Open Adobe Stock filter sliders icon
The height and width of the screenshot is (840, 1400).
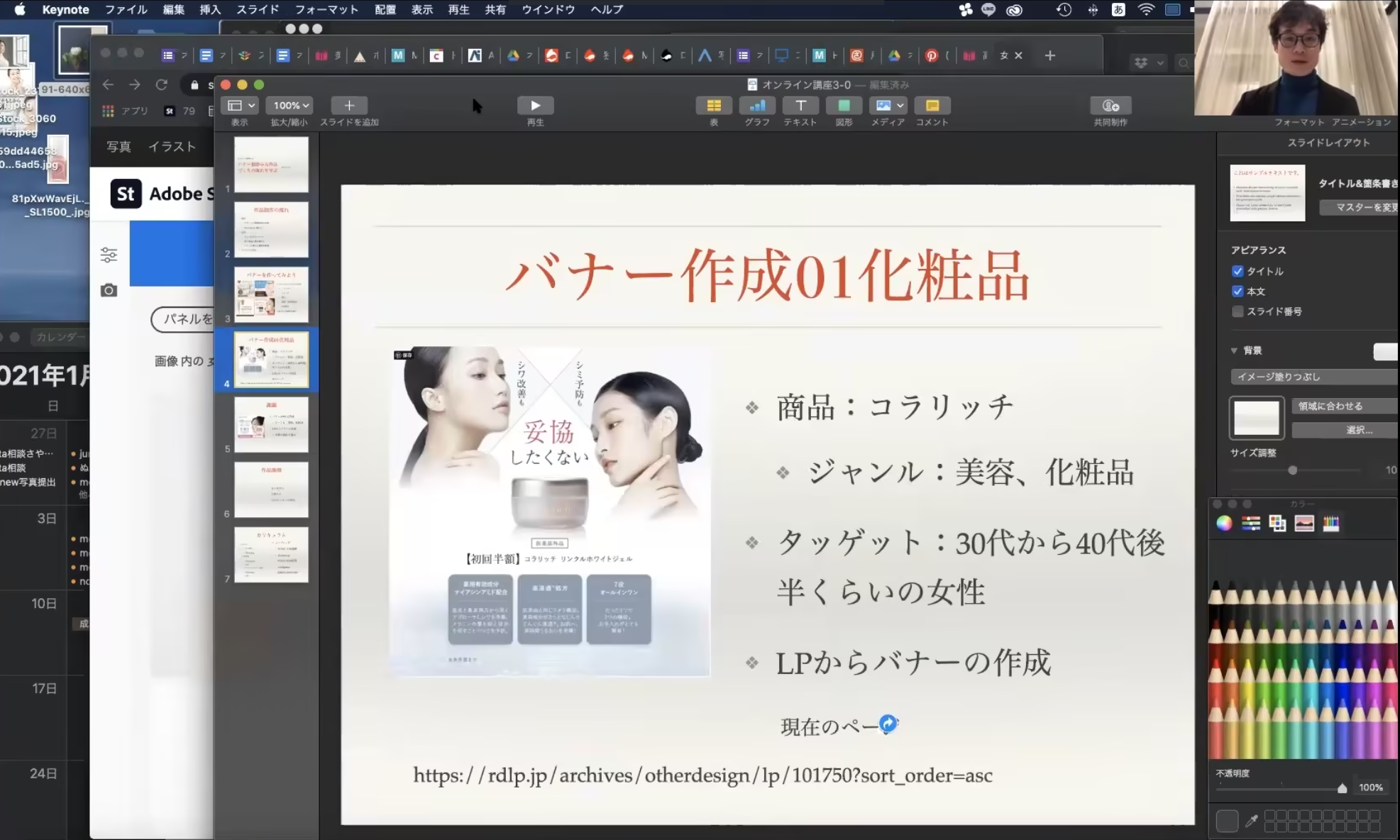109,255
